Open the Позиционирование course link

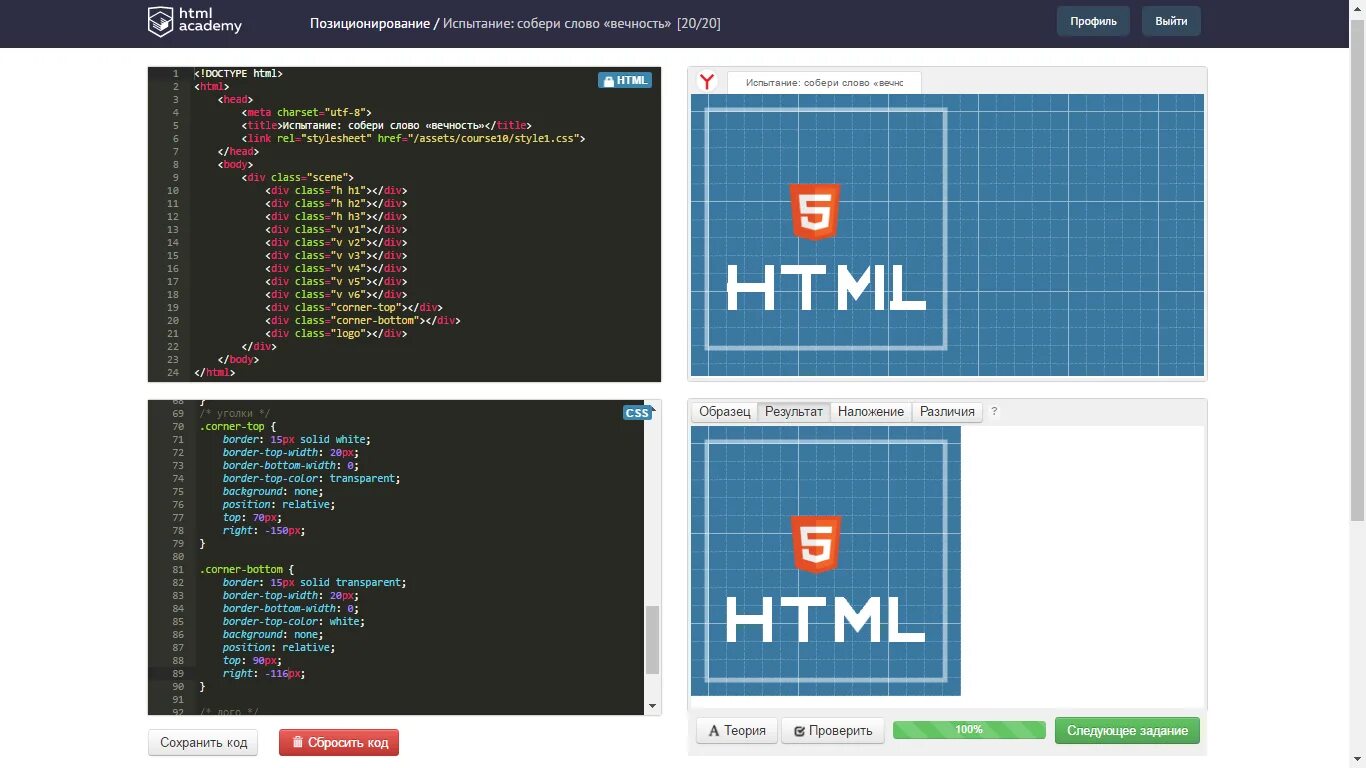(x=369, y=23)
